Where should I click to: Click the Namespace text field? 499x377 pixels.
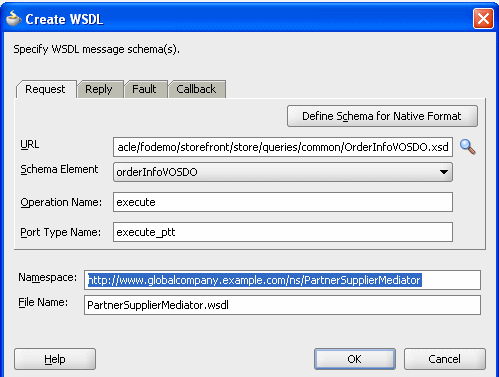(282, 280)
